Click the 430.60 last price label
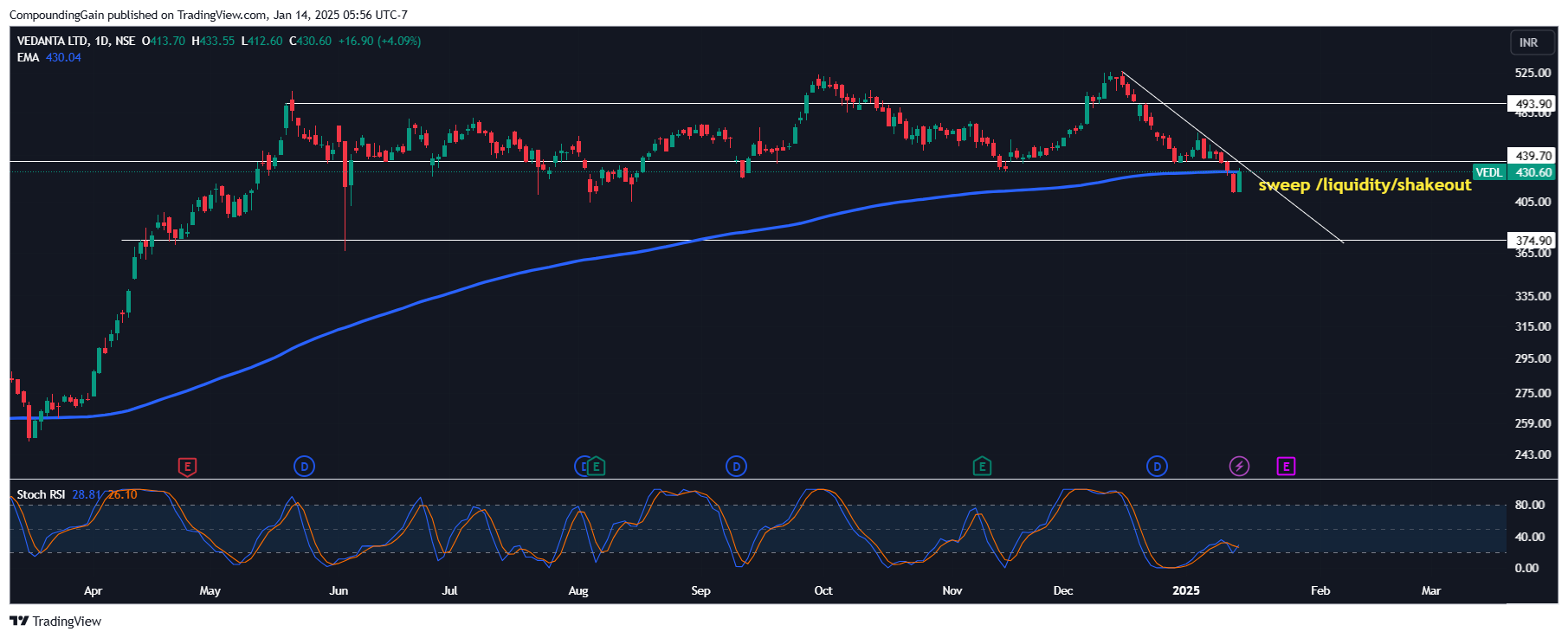This screenshot has height=638, width=1568. point(1533,172)
